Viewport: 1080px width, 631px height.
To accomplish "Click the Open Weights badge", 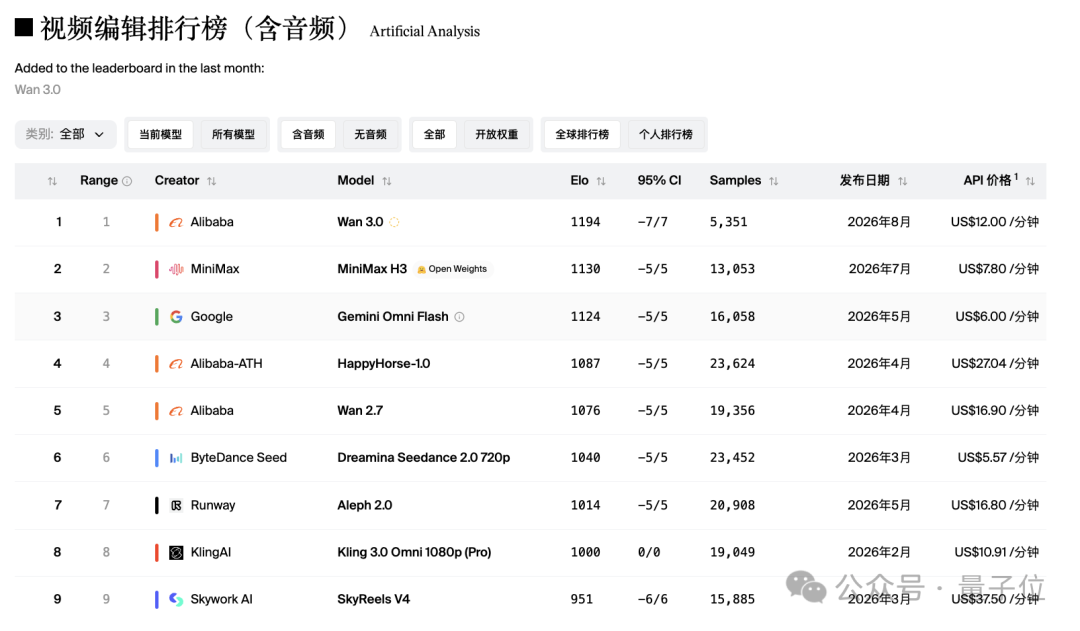I will (x=453, y=269).
